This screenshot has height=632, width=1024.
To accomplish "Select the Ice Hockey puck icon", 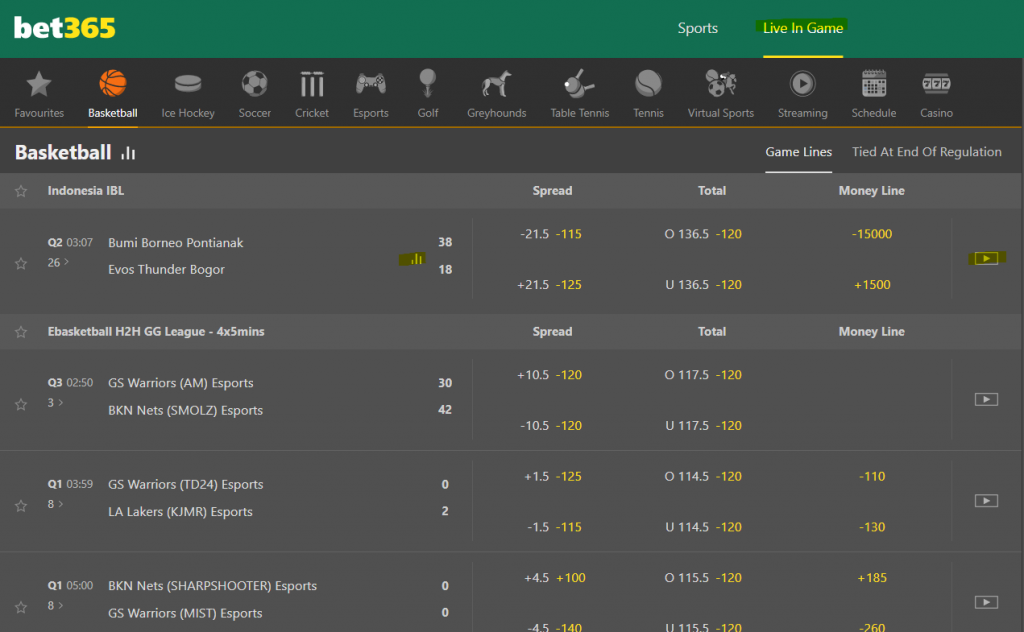I will click(x=188, y=84).
